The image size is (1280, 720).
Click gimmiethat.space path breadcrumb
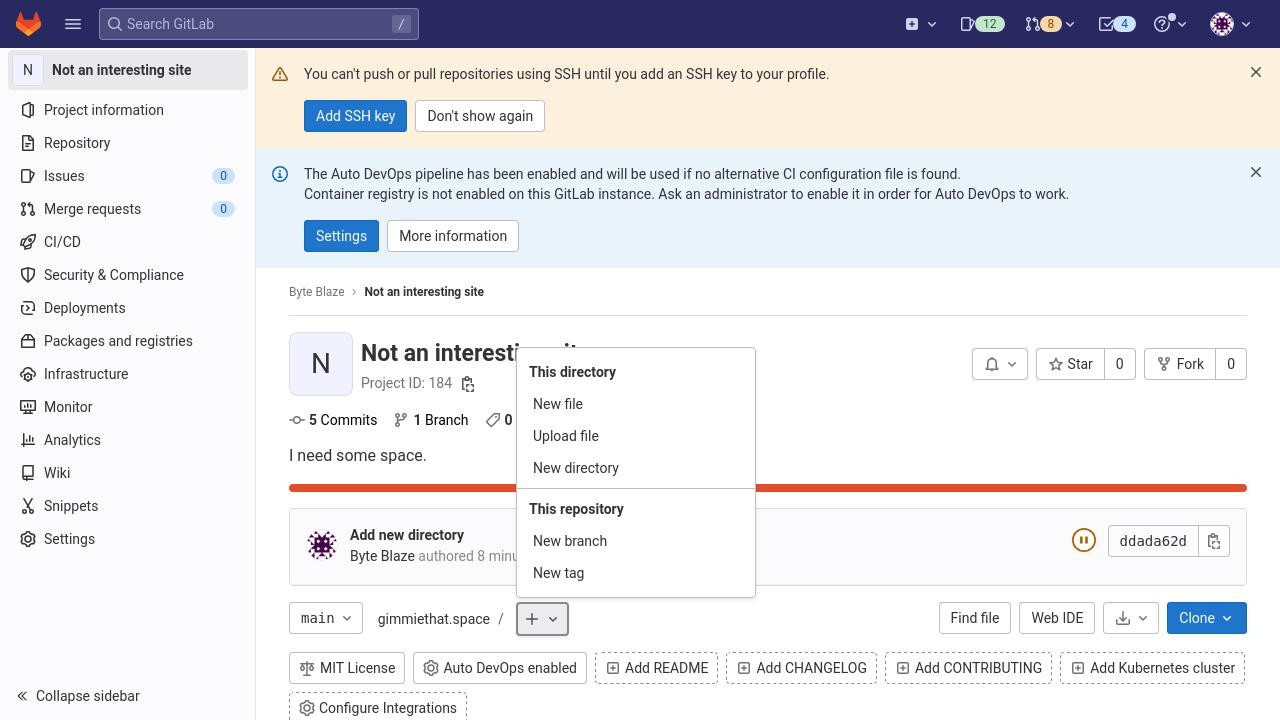(434, 619)
